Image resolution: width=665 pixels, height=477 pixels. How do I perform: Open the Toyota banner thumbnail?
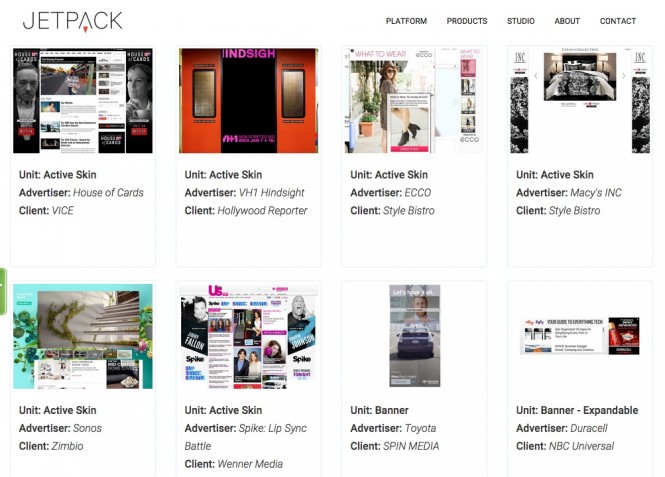415,335
